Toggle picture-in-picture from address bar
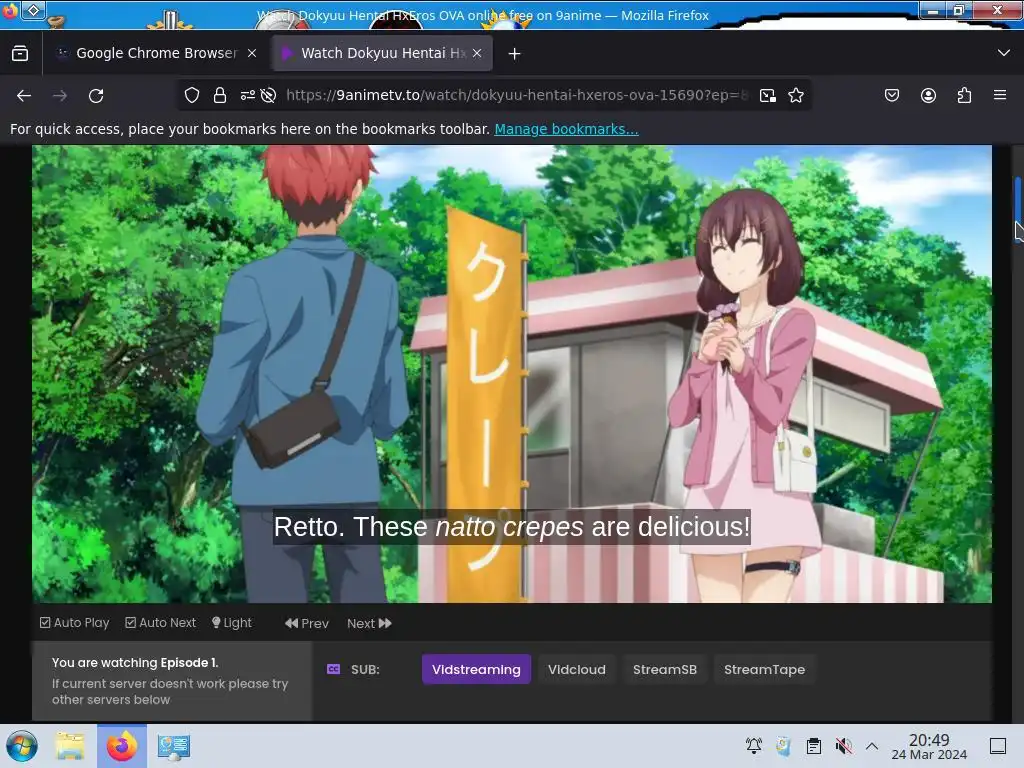The height and width of the screenshot is (768, 1024). 768,95
